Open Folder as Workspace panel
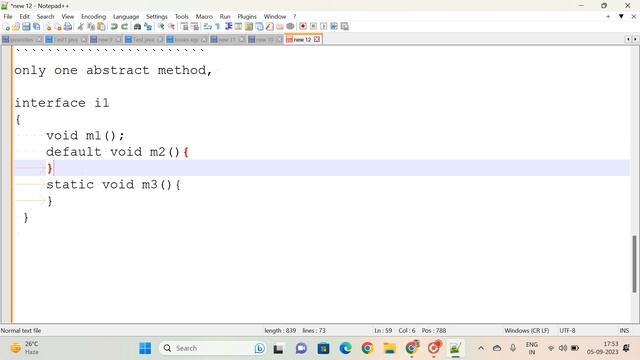The width and height of the screenshot is (640, 360). point(280,27)
